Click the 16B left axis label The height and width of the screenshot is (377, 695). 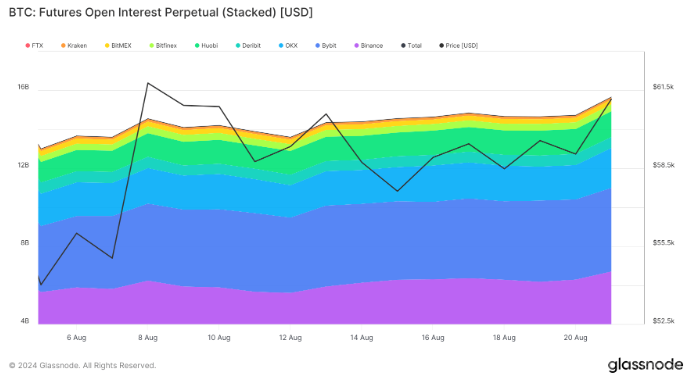[23, 87]
